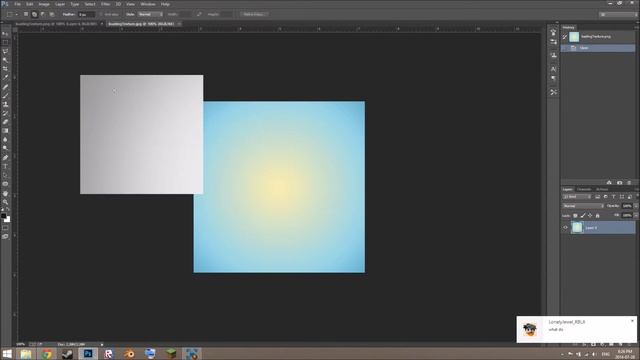The image size is (640, 360).
Task: Open the Image menu
Action: coord(44,4)
